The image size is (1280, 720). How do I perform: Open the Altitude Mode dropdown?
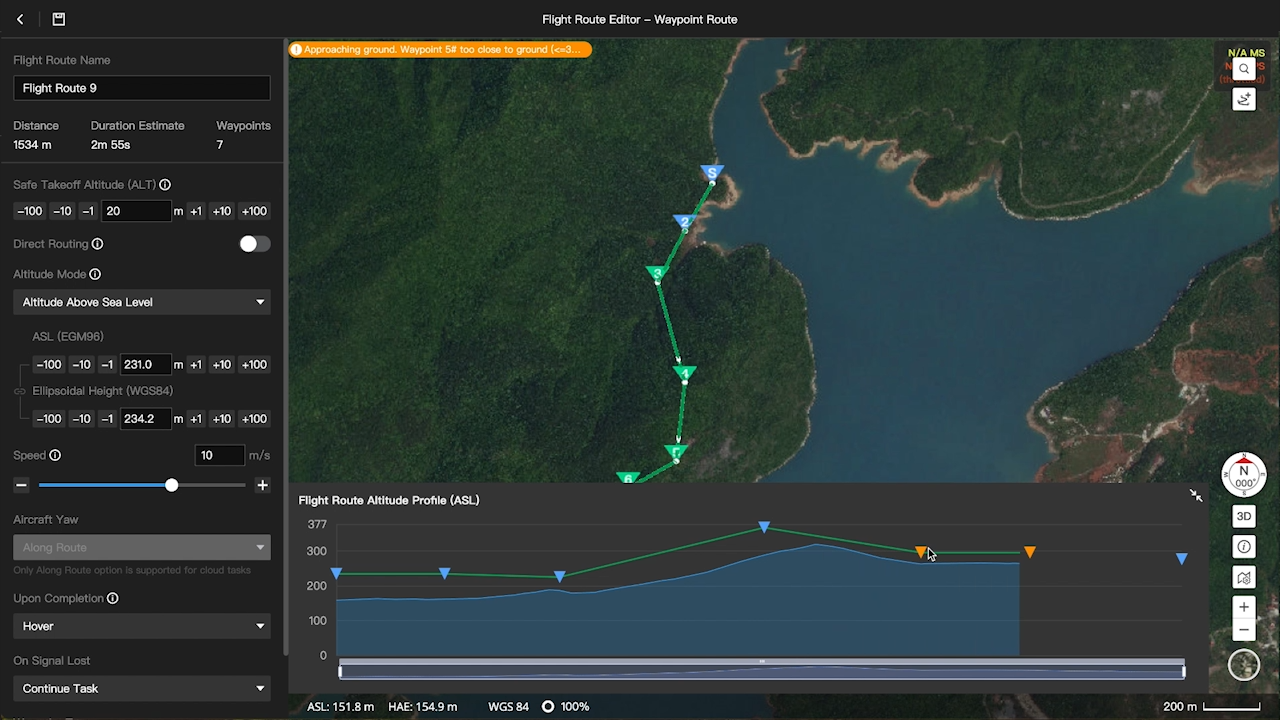142,302
